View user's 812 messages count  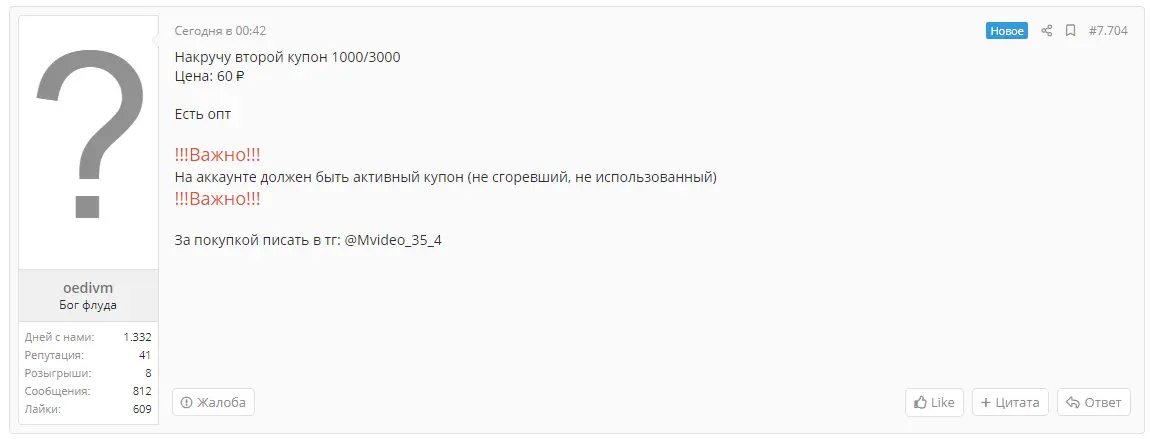(142, 391)
